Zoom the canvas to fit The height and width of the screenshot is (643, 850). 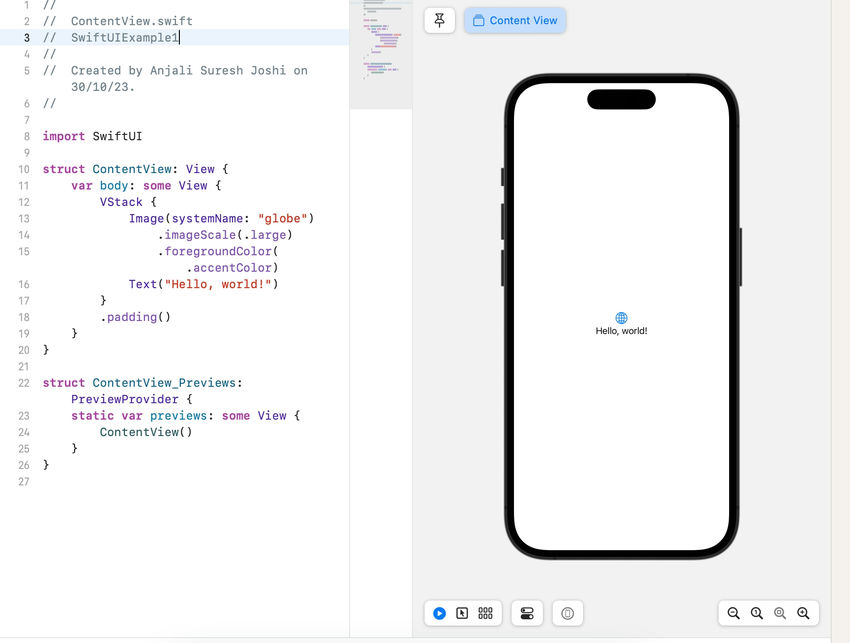tap(780, 613)
